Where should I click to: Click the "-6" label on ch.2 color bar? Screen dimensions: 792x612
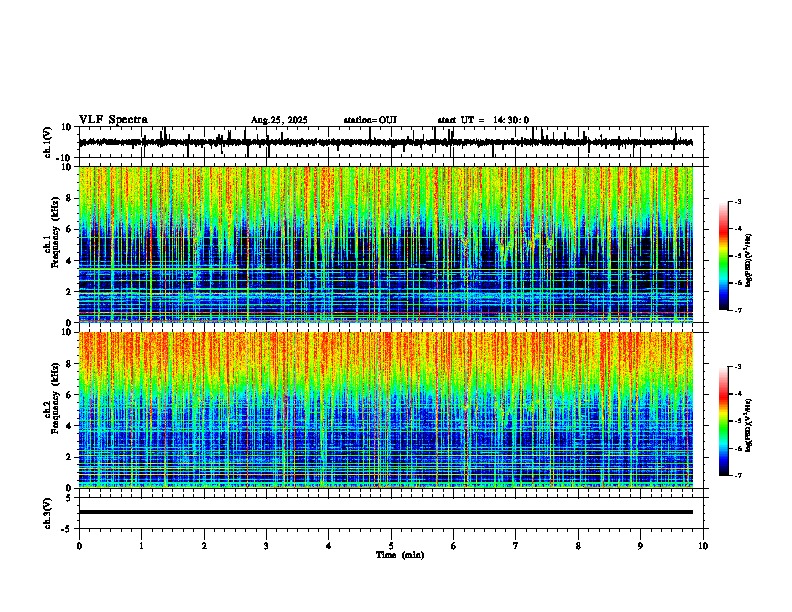pyautogui.click(x=737, y=448)
